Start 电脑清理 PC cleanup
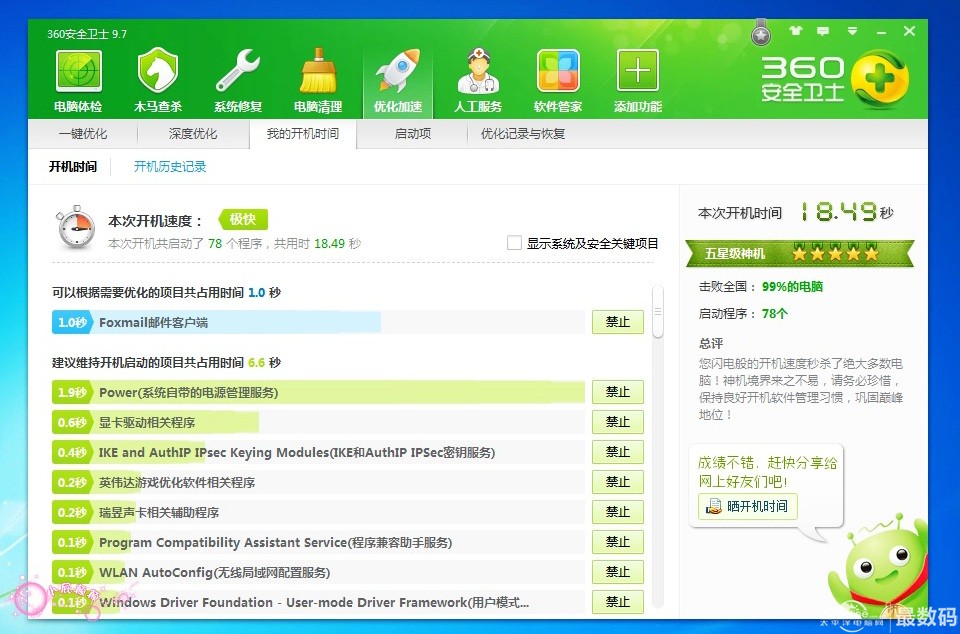The width and height of the screenshot is (960, 634). point(317,78)
